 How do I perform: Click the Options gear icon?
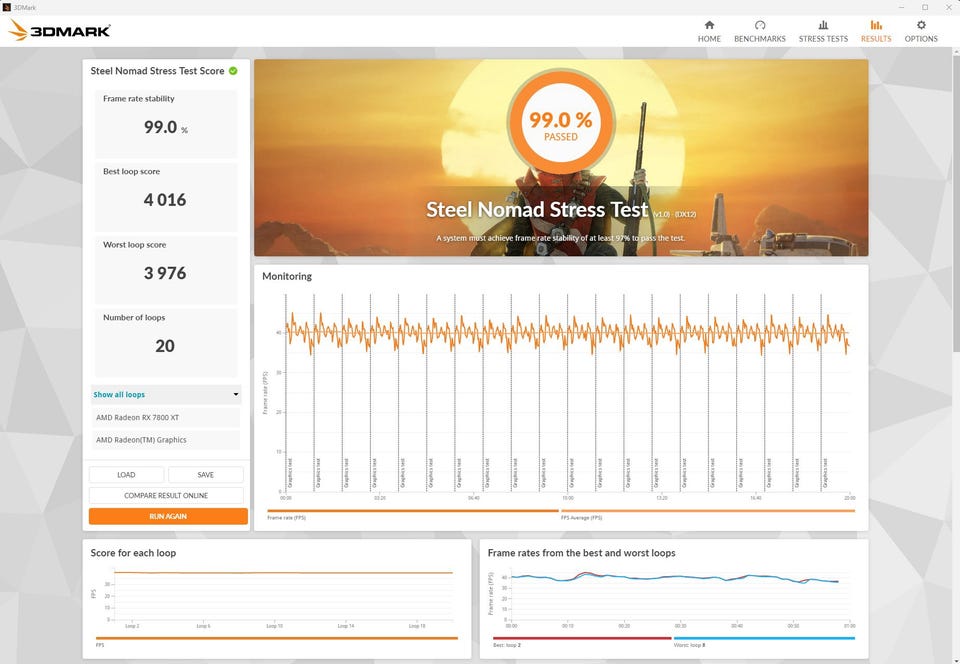(x=921, y=25)
